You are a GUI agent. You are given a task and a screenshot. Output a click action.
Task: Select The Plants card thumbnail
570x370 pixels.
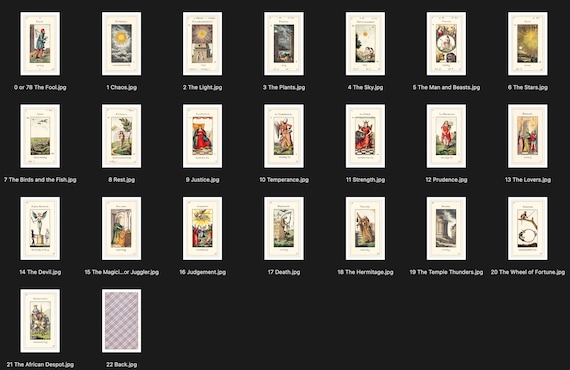(x=284, y=44)
